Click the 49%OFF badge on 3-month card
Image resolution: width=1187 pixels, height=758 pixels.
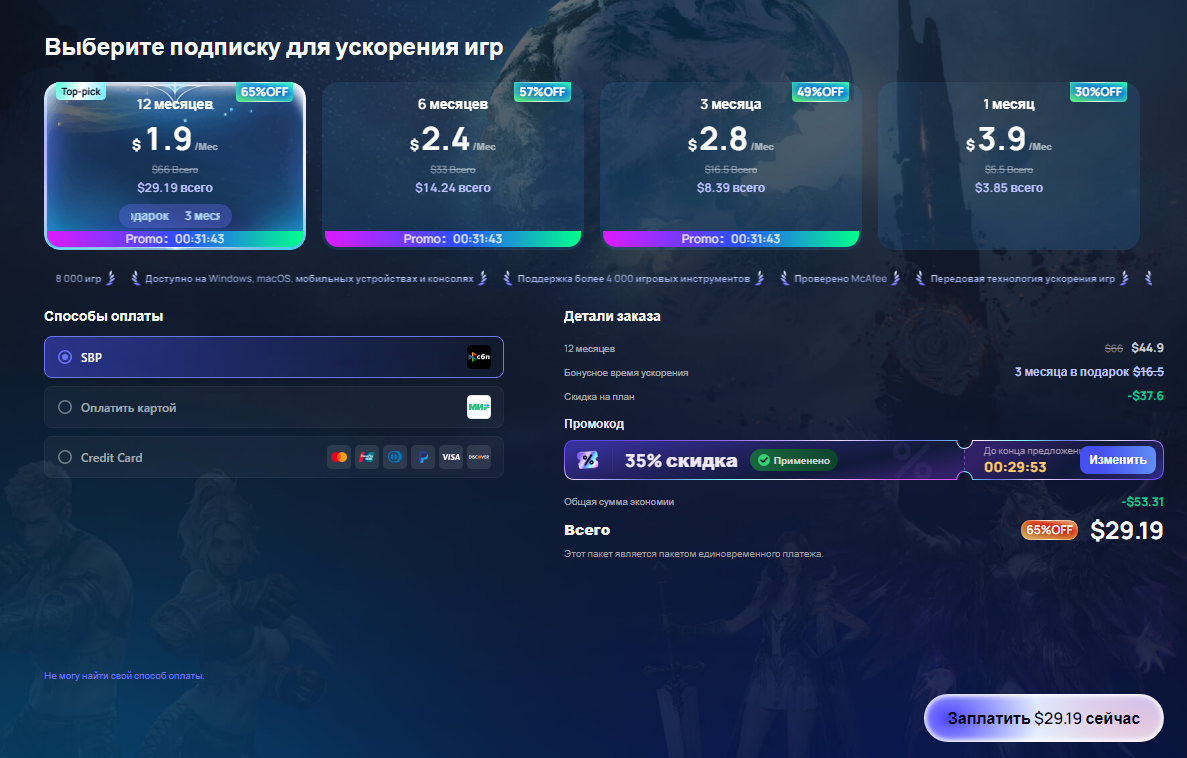coord(821,92)
